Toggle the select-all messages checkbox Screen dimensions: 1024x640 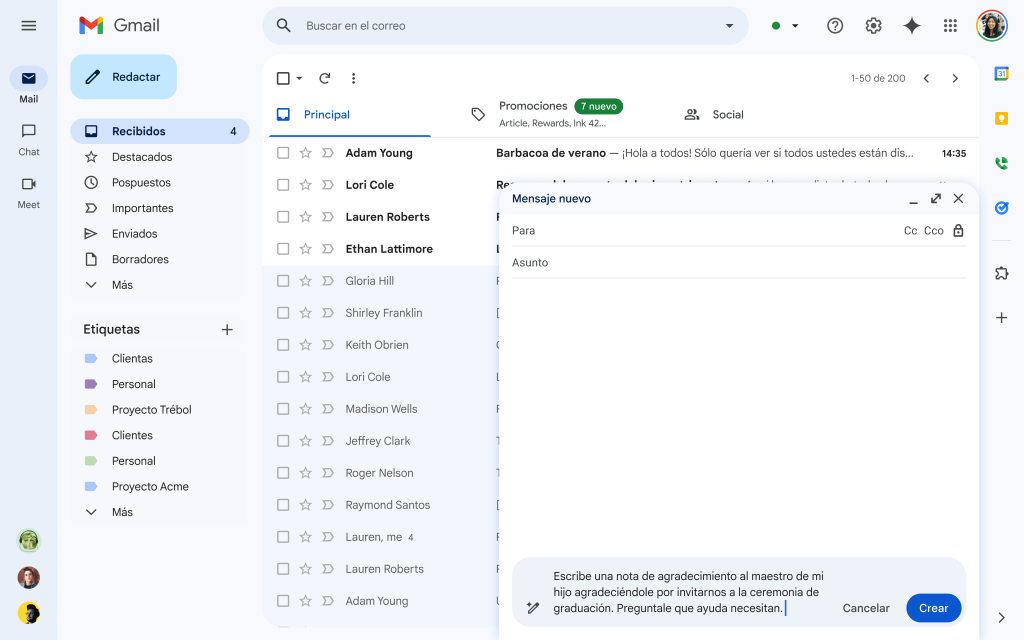[x=281, y=77]
